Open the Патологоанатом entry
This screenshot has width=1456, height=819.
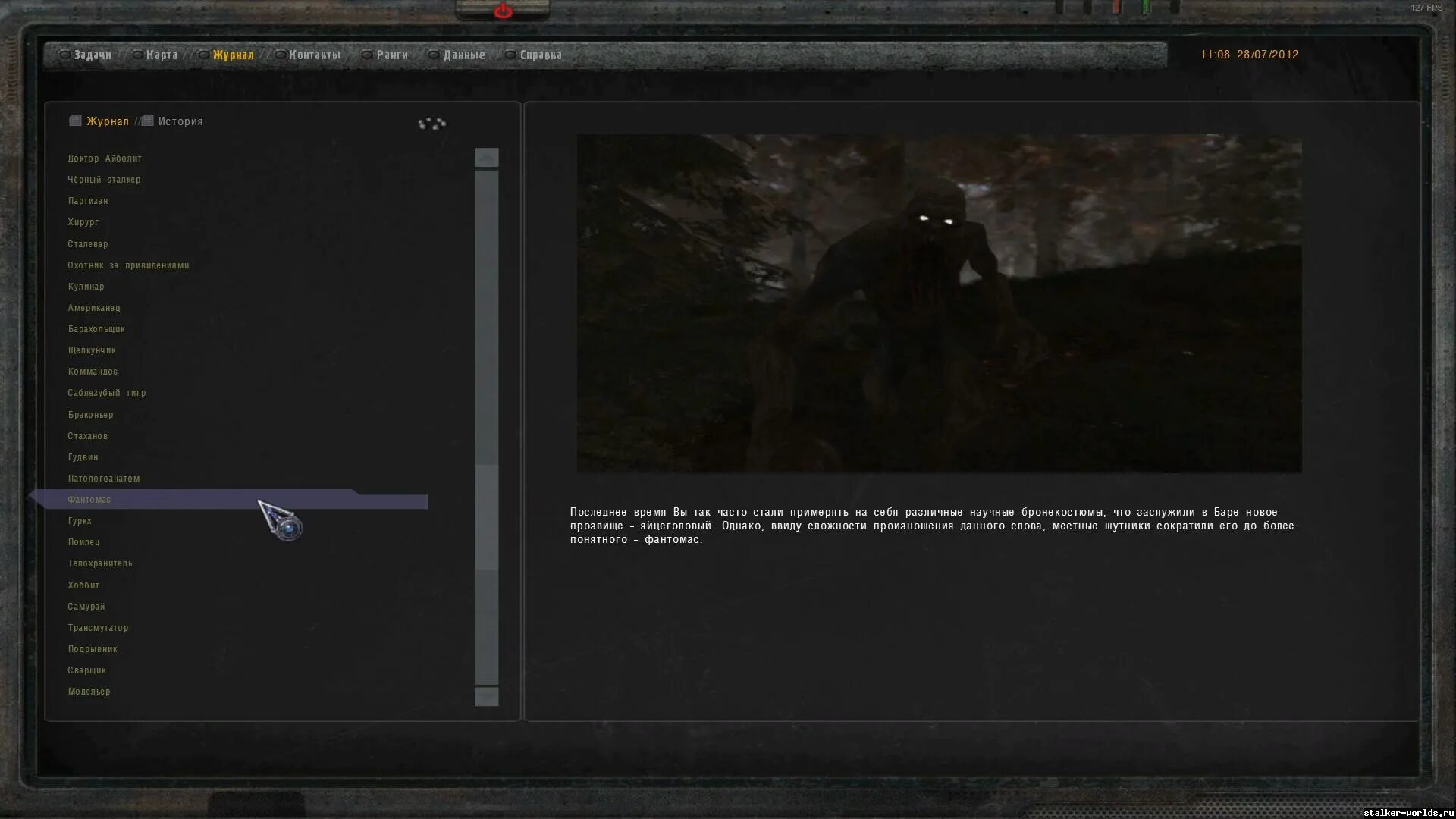[x=104, y=479]
